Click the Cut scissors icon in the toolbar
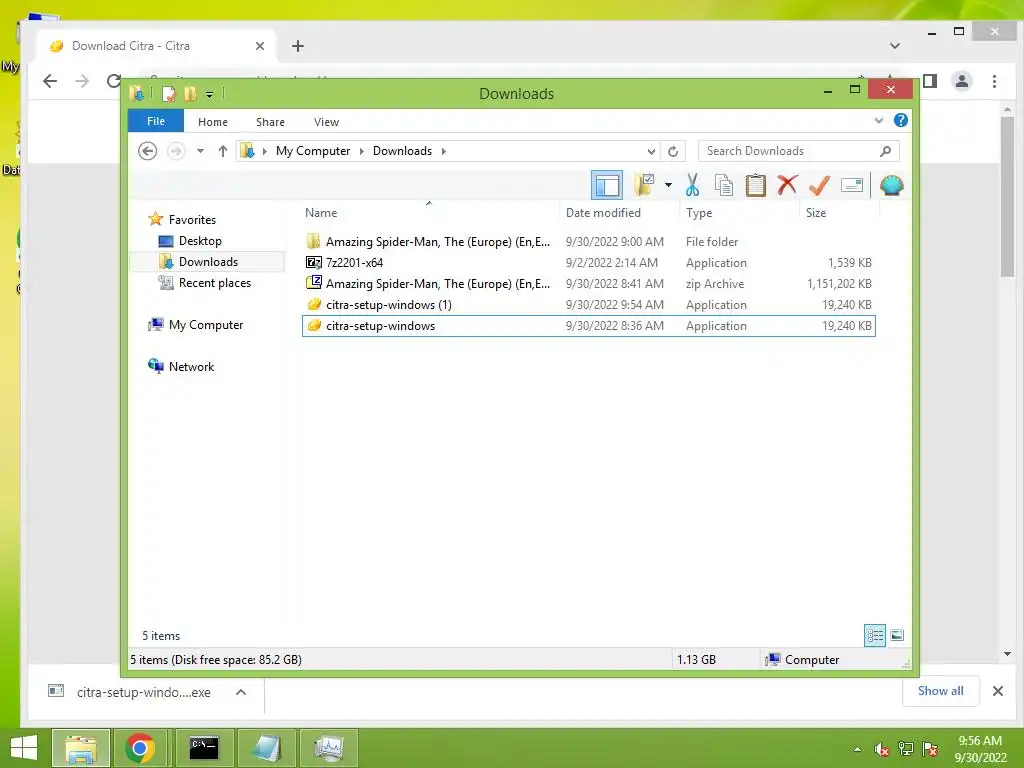 click(692, 185)
